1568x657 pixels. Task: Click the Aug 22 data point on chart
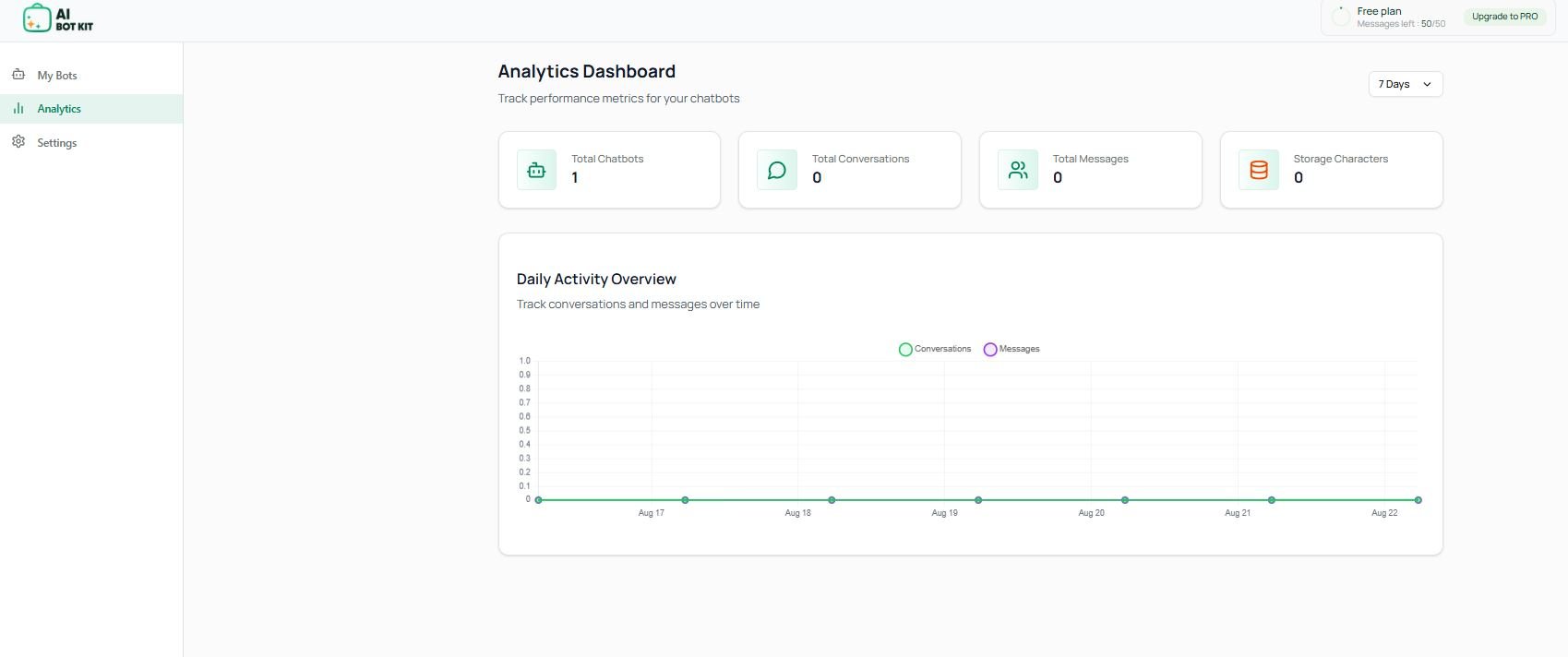click(1418, 500)
